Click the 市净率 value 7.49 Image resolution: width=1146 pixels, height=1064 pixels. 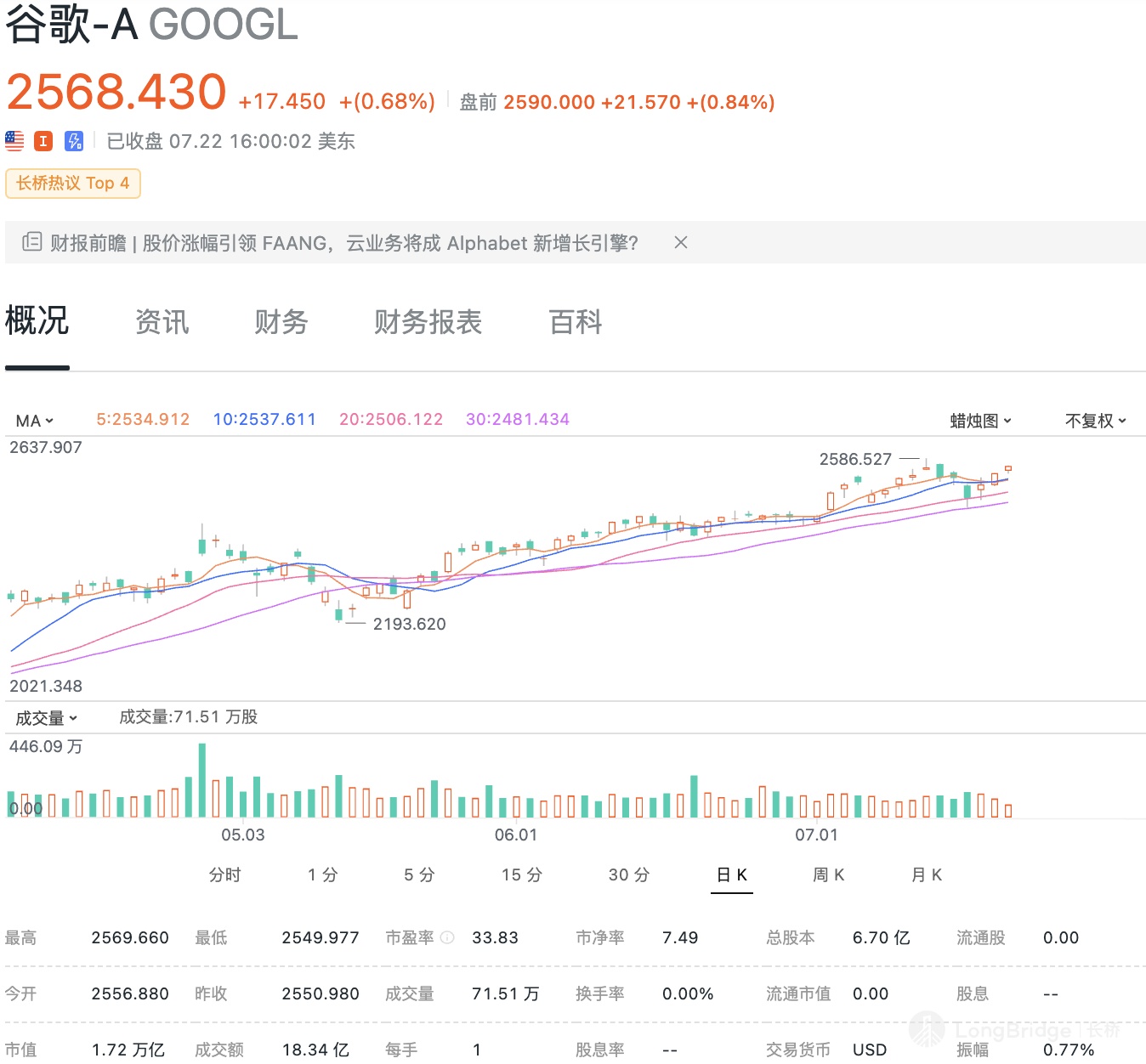tap(680, 937)
